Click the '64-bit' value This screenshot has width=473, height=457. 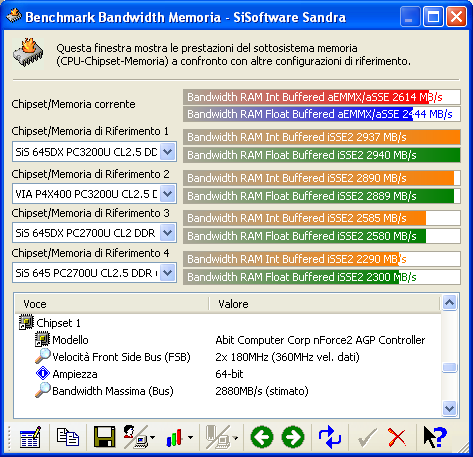tap(229, 374)
